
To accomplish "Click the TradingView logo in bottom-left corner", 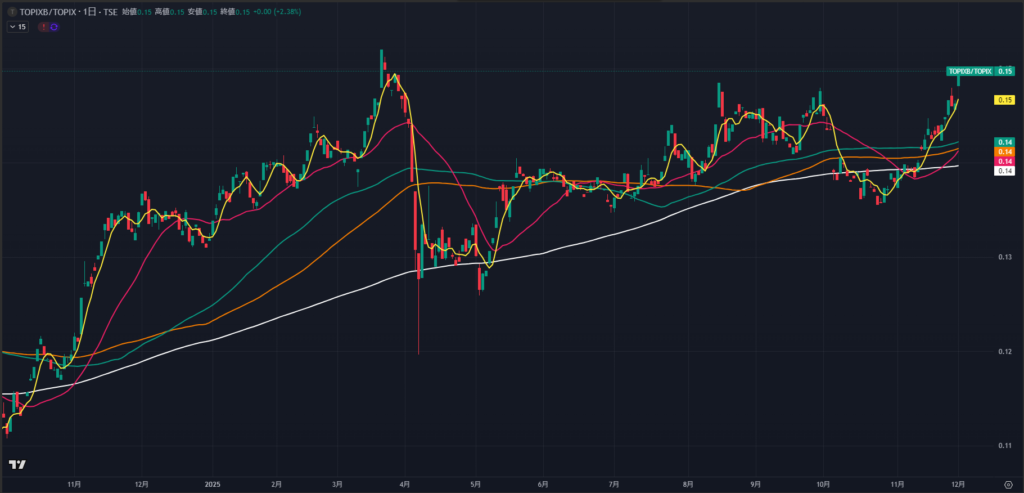I will [17, 465].
